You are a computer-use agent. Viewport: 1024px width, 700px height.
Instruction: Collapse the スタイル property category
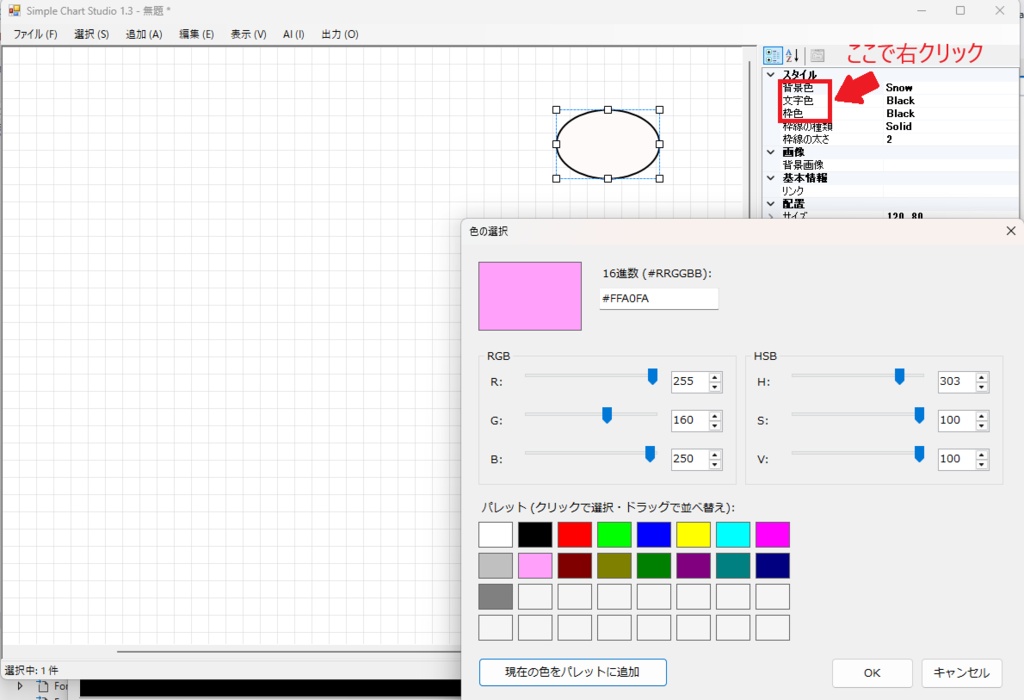coord(771,74)
